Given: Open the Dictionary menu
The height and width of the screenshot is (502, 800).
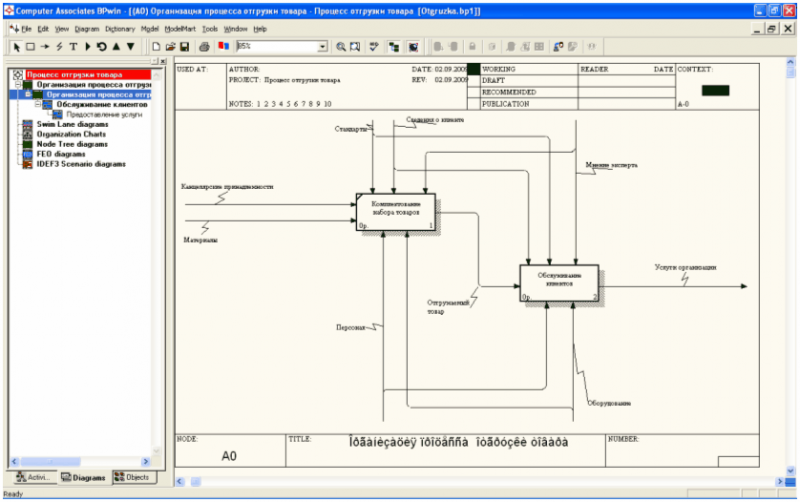Looking at the screenshot, I should click(x=120, y=29).
